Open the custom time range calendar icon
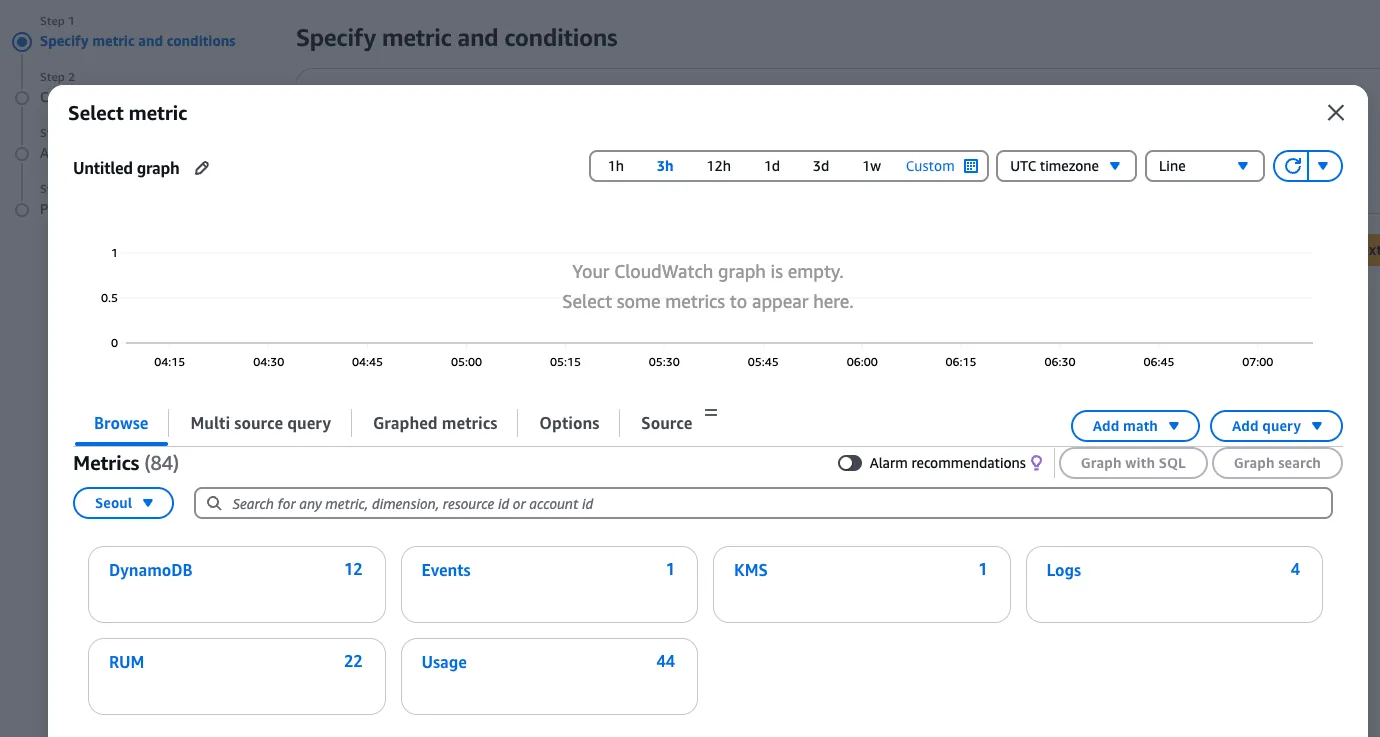The height and width of the screenshot is (737, 1380). pyautogui.click(x=970, y=166)
